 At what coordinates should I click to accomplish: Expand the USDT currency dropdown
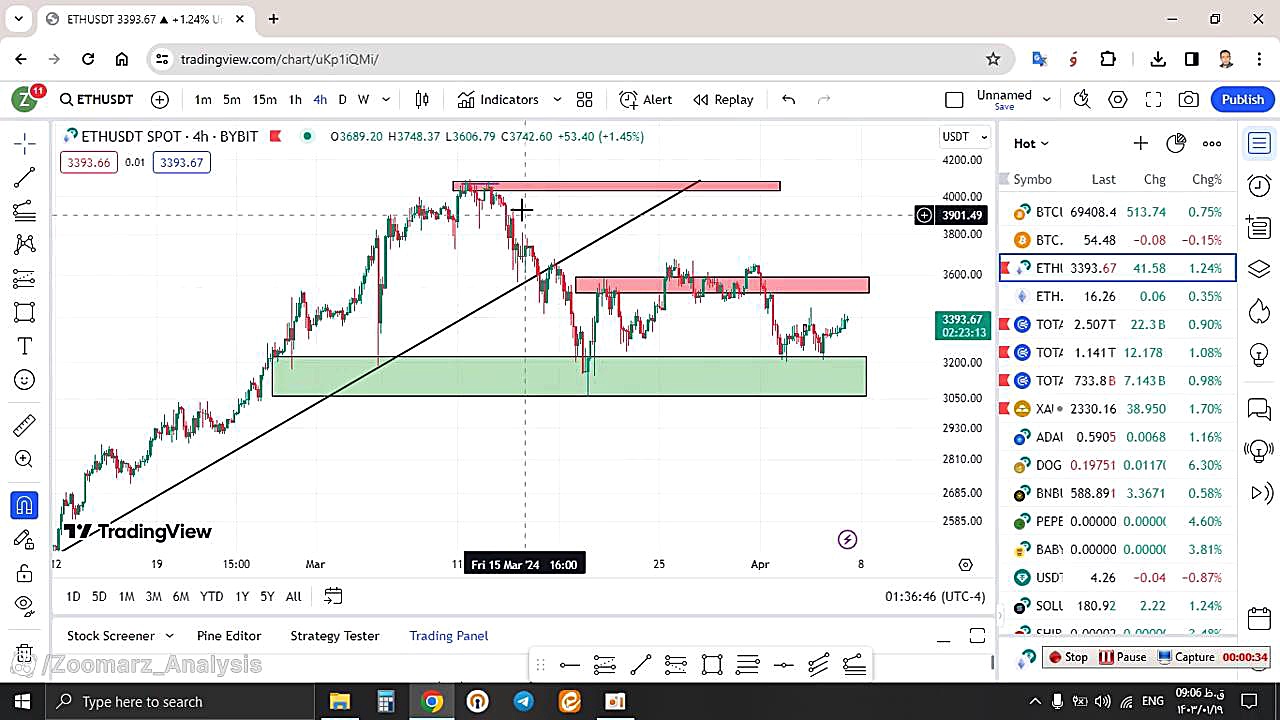[x=966, y=136]
